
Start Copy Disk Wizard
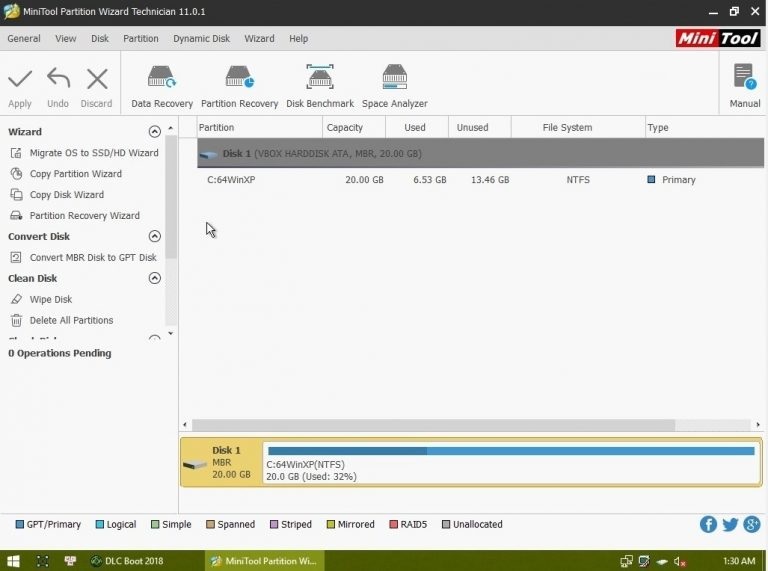click(x=57, y=194)
